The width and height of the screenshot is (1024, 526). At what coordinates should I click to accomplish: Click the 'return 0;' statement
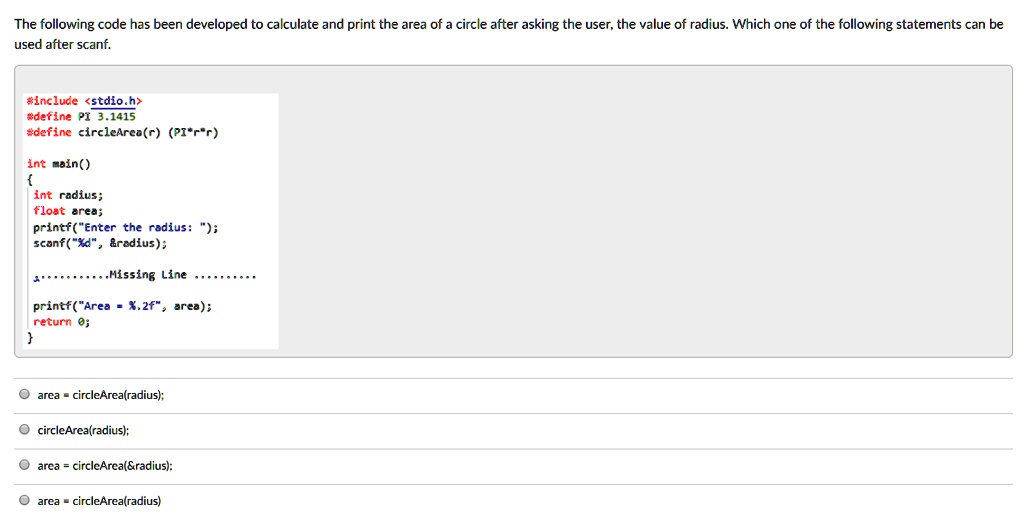61,321
